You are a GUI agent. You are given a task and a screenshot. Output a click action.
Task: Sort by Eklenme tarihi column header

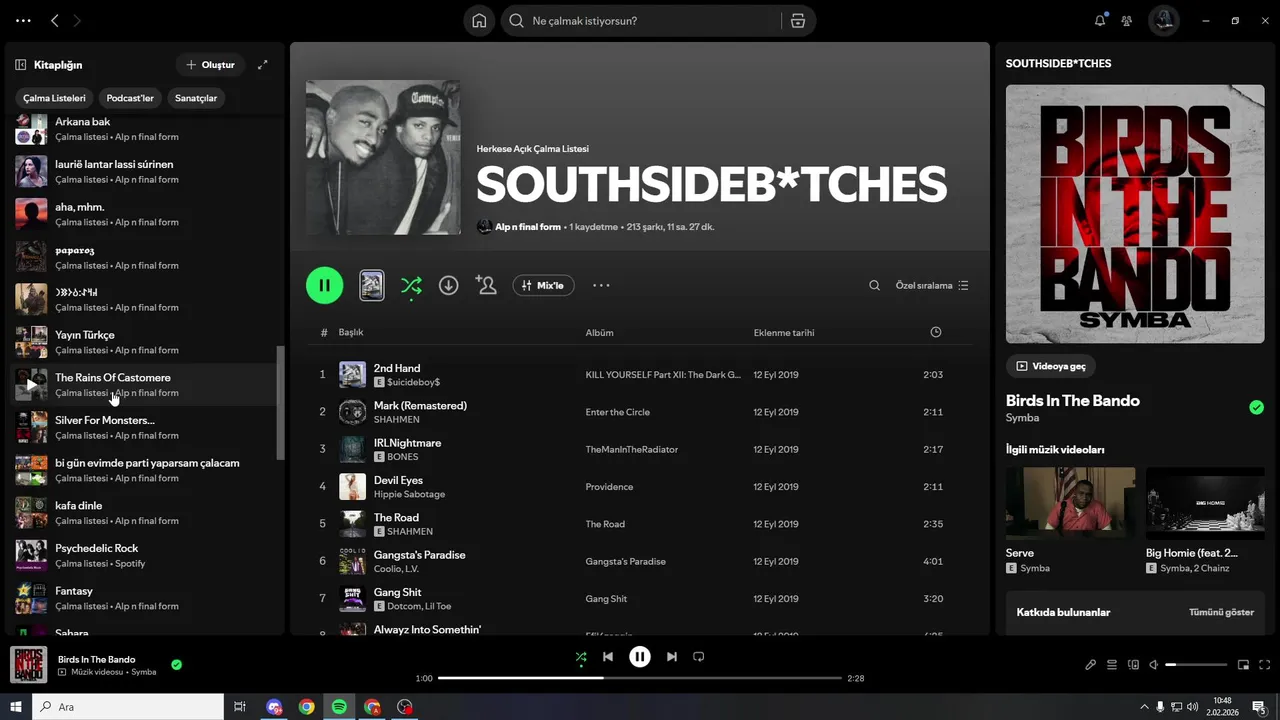click(x=784, y=332)
